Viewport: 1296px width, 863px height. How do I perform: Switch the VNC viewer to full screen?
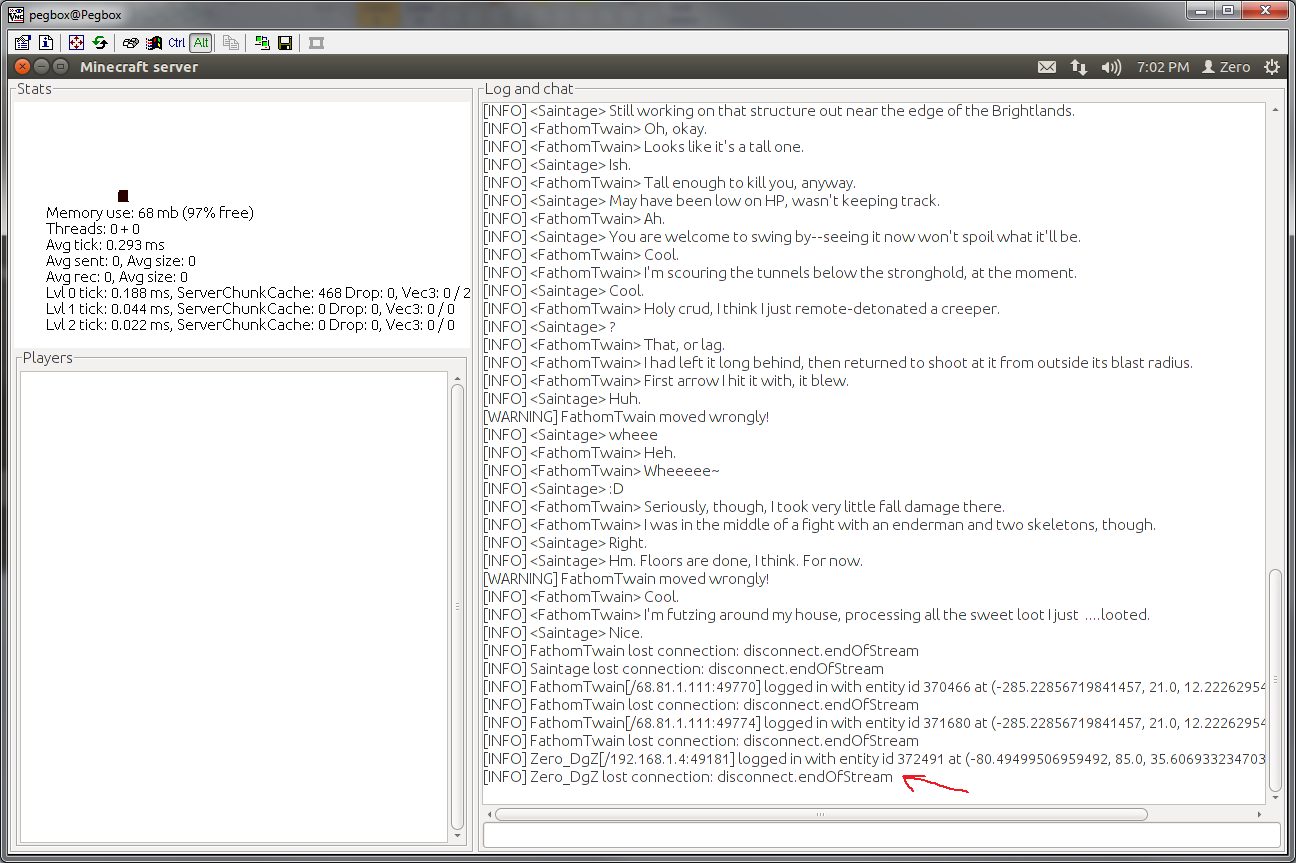(x=76, y=43)
